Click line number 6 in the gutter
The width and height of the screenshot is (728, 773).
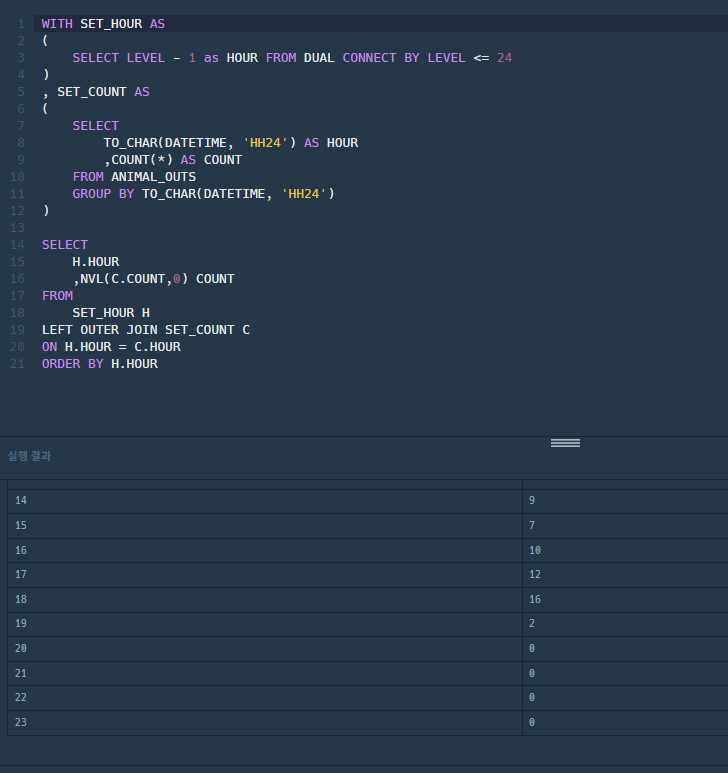(21, 108)
